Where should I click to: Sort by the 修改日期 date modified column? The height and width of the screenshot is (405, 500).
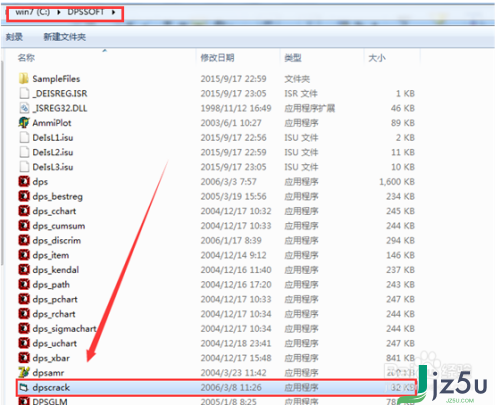[217, 58]
